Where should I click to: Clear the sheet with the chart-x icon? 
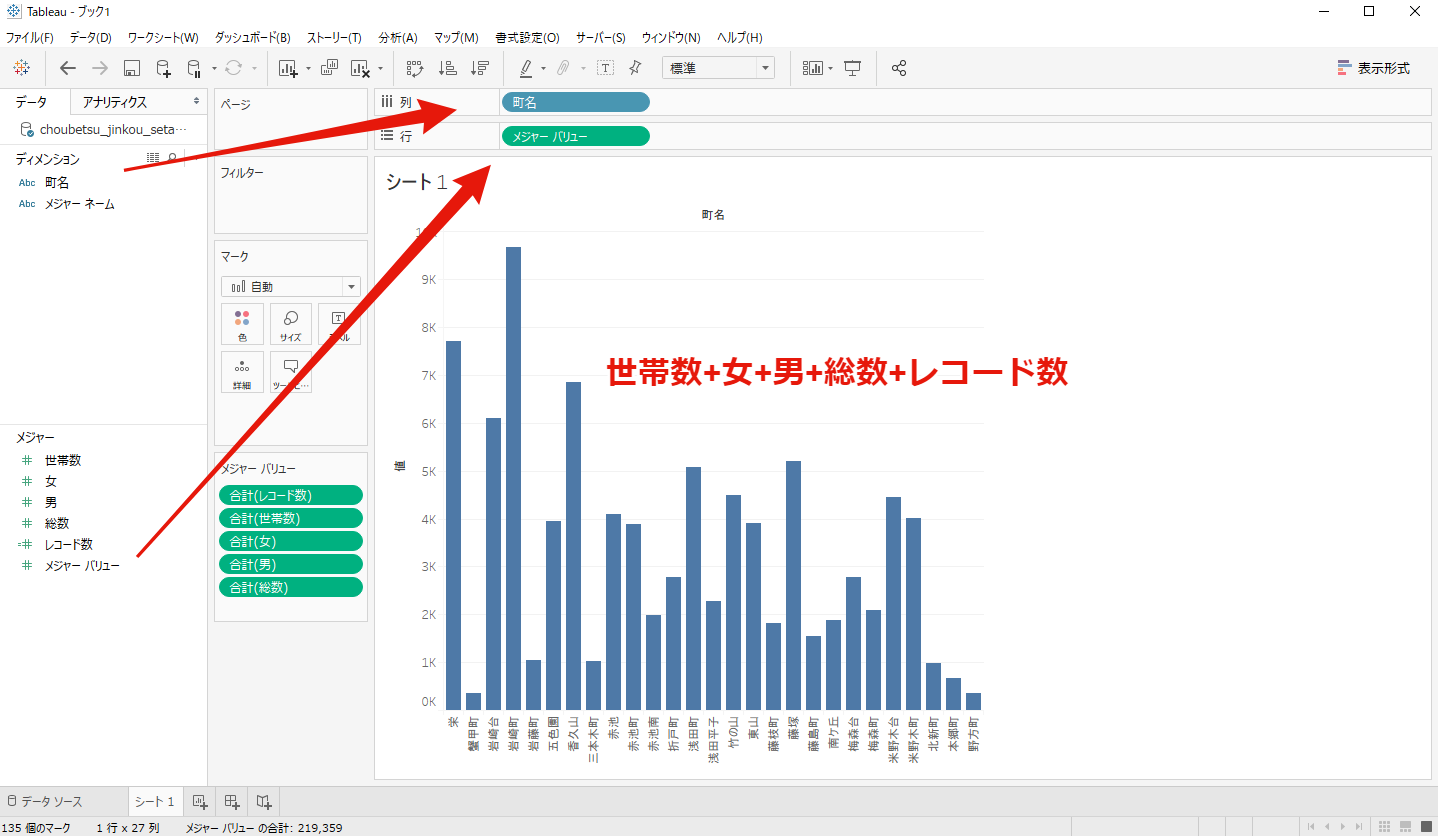coord(361,68)
